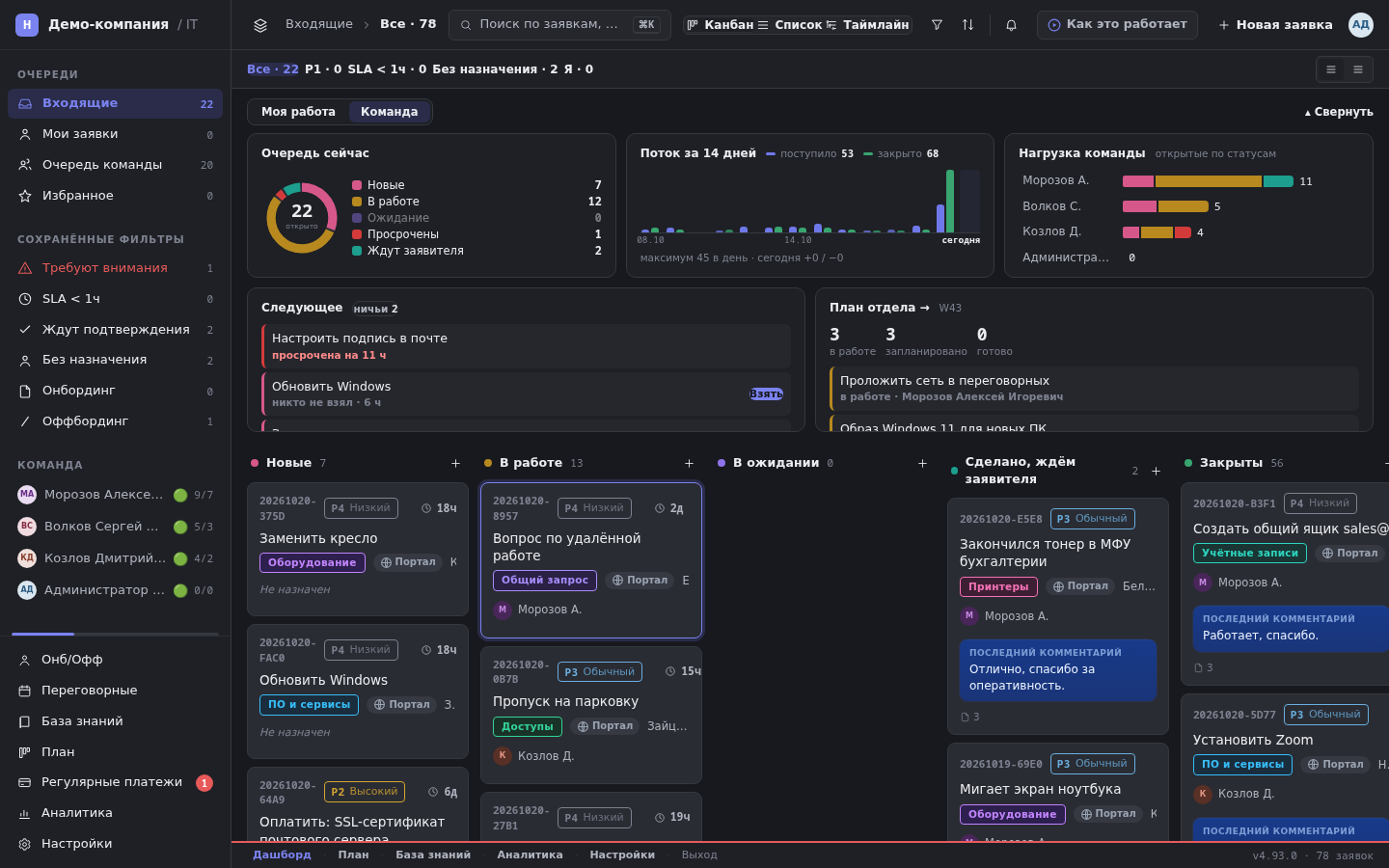Click the Оборудование tag on Заменить кресло
Image resolution: width=1389 pixels, height=868 pixels.
coord(313,563)
